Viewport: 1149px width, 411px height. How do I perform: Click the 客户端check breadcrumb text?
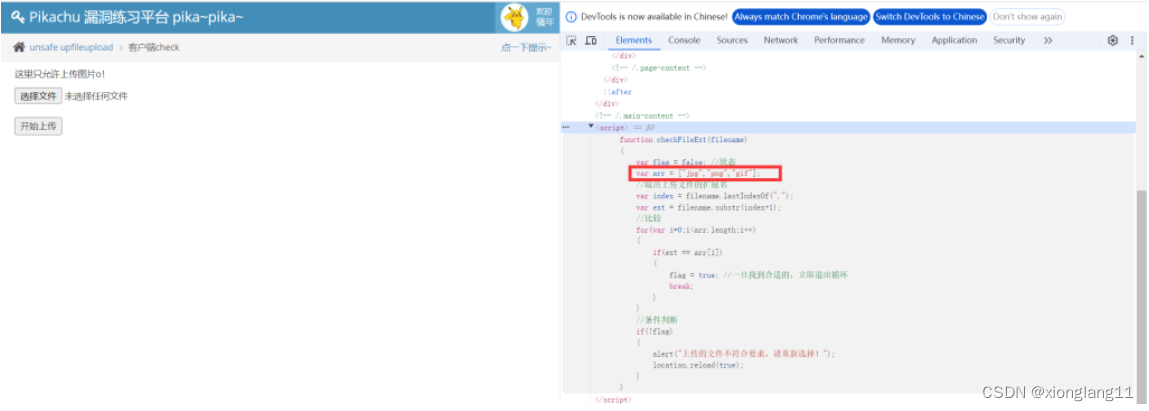click(154, 47)
